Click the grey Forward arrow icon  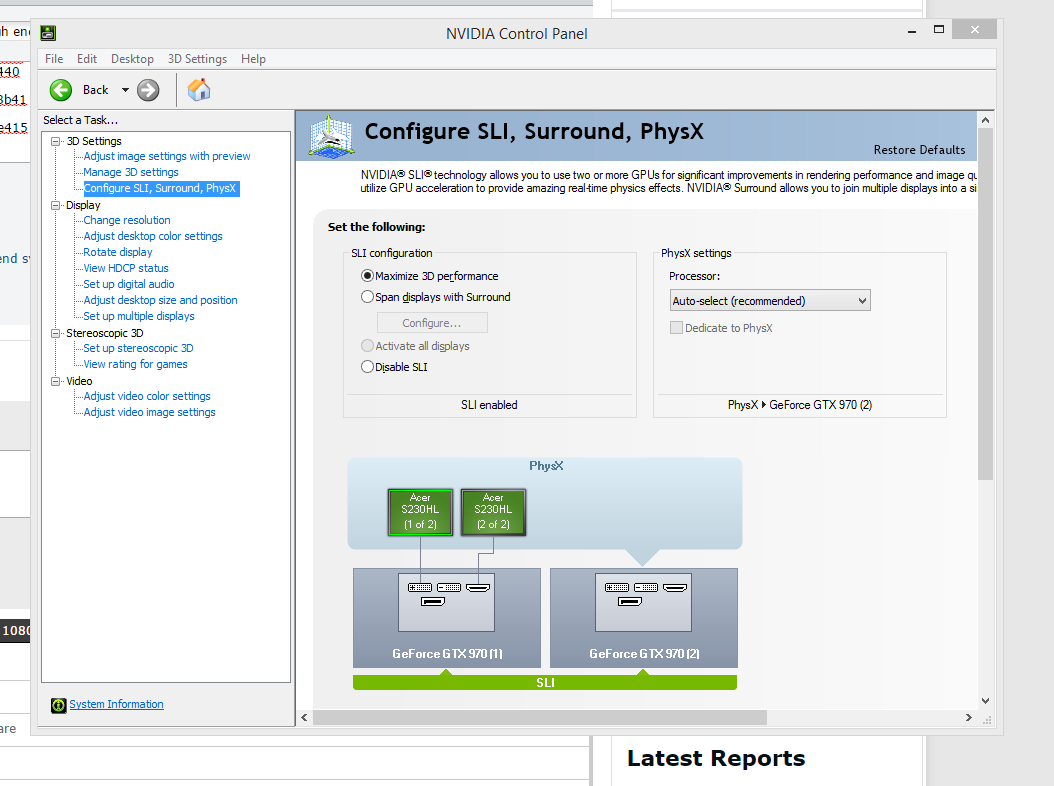[148, 90]
